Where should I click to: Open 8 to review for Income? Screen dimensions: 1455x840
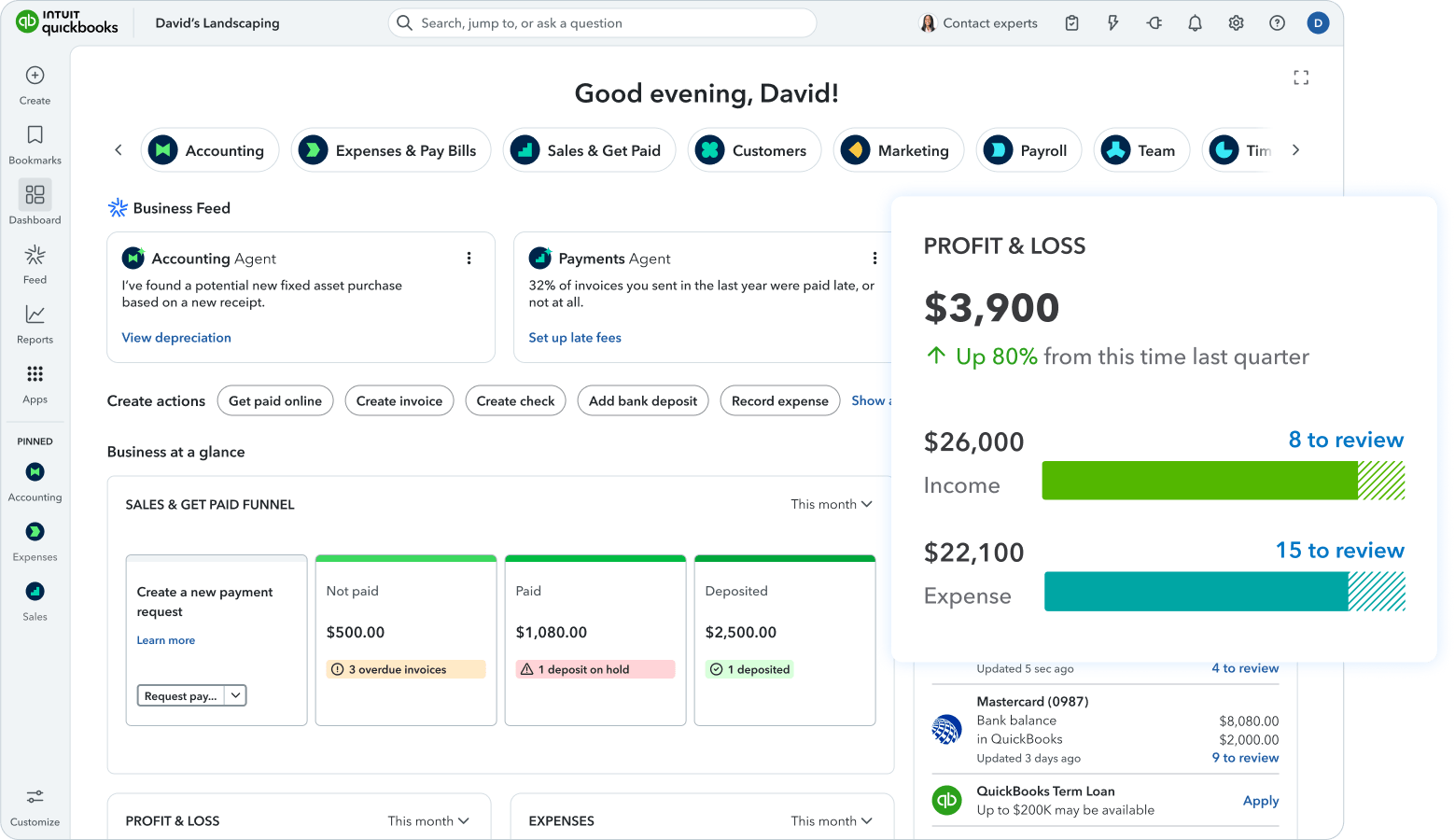point(1346,440)
